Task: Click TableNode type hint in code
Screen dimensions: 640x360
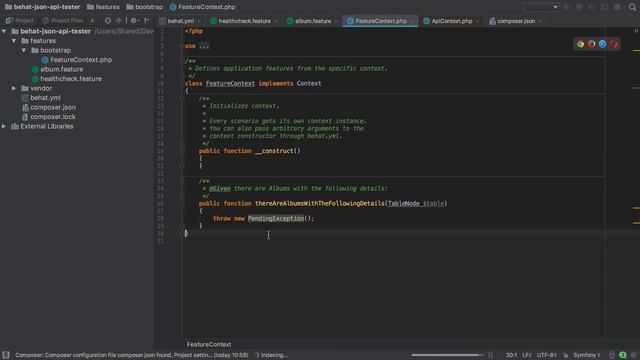Action: pos(403,203)
